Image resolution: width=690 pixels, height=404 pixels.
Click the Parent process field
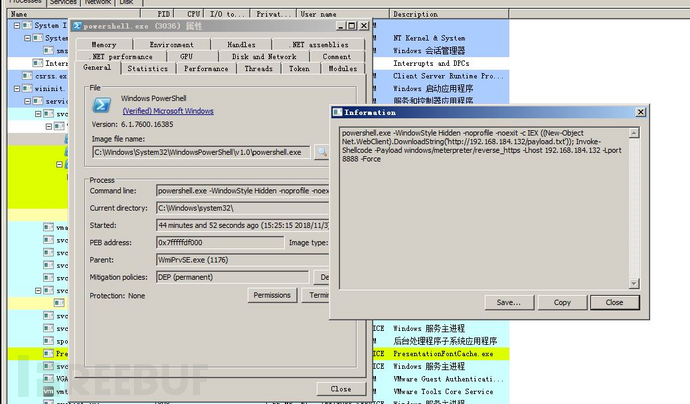[x=242, y=260]
